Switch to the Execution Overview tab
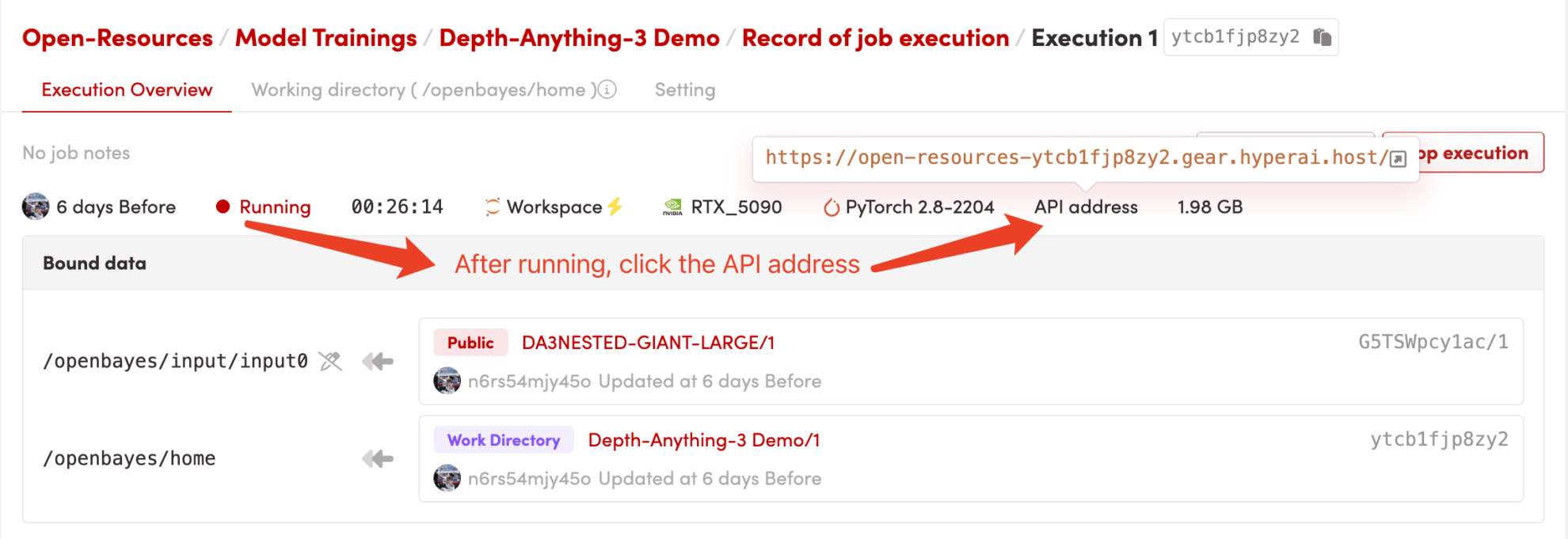 [x=127, y=90]
